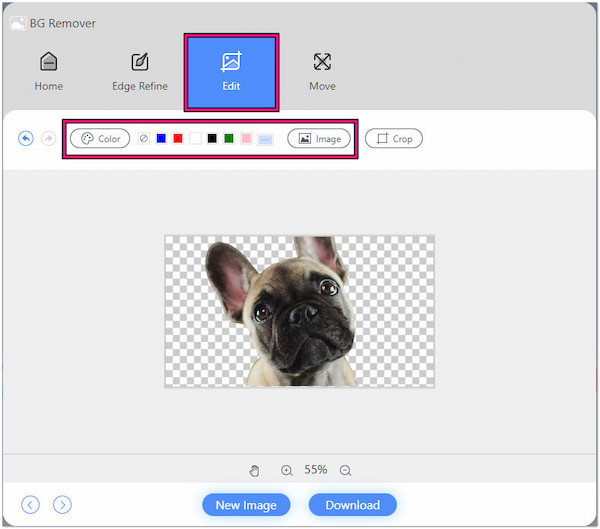This screenshot has width=600, height=529.
Task: Click the undo arrow
Action: pyautogui.click(x=26, y=139)
